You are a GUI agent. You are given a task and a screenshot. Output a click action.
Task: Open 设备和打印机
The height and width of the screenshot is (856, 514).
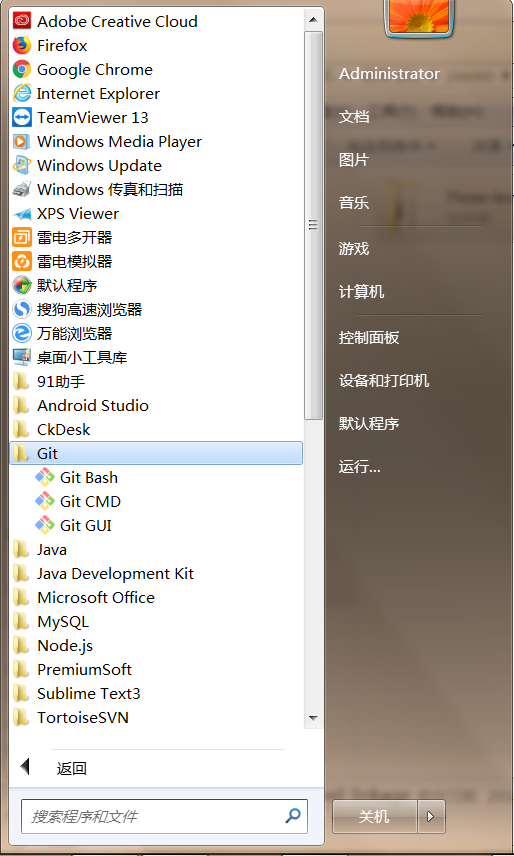click(384, 381)
